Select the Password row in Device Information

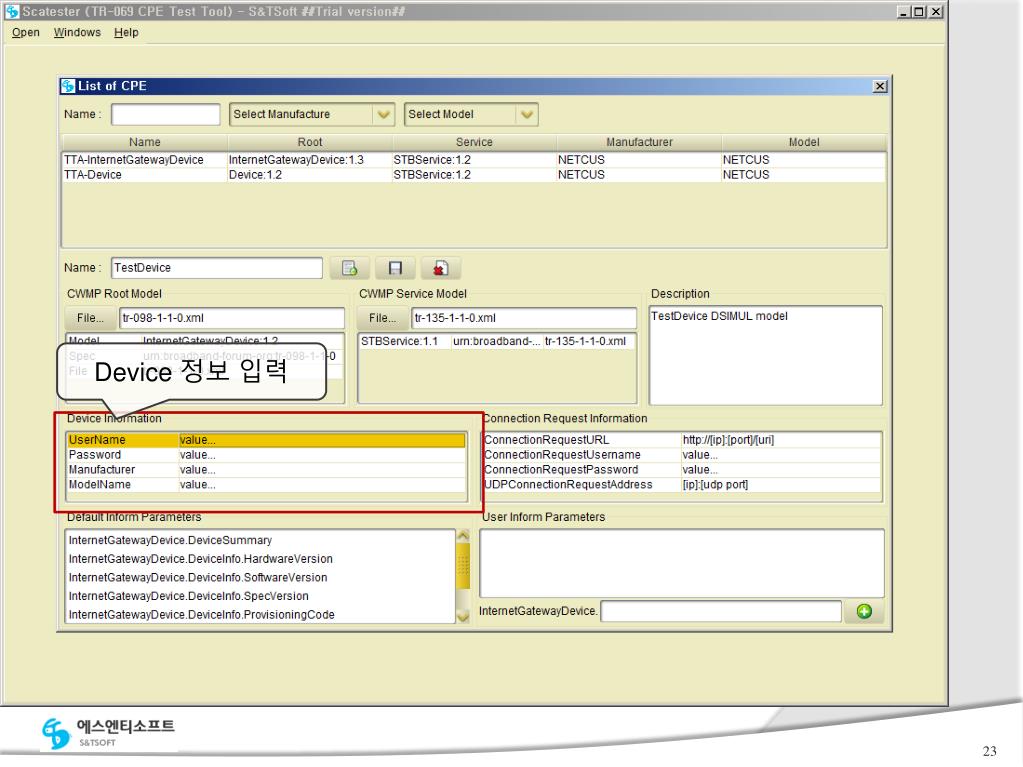[266, 455]
